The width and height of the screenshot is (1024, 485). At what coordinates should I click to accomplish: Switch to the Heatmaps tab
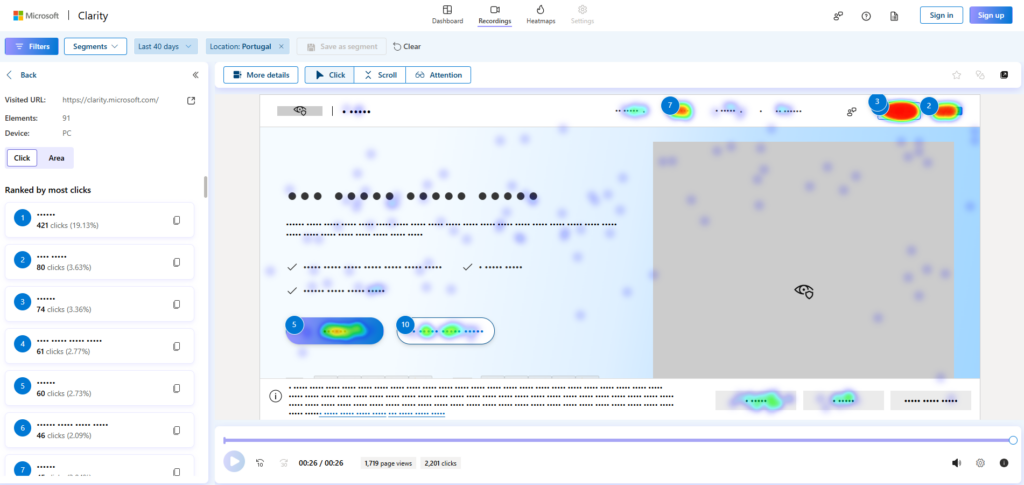pos(540,14)
